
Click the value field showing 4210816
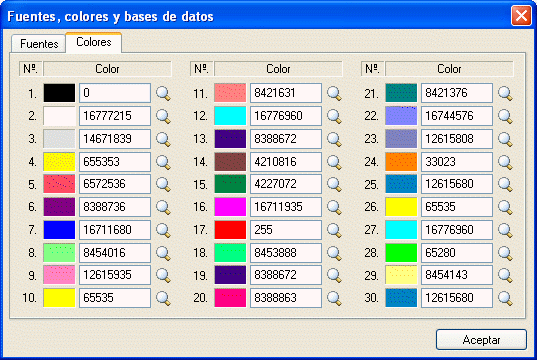pyautogui.click(x=286, y=162)
